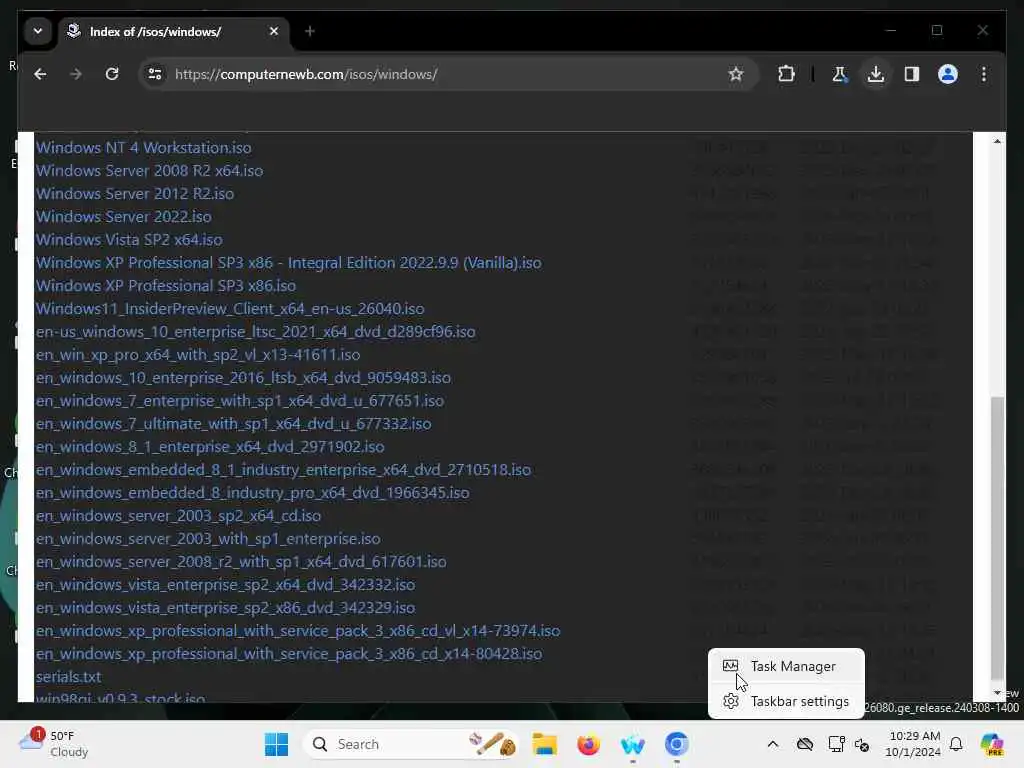Click the page vertical scrollbar thumb

pos(997,538)
